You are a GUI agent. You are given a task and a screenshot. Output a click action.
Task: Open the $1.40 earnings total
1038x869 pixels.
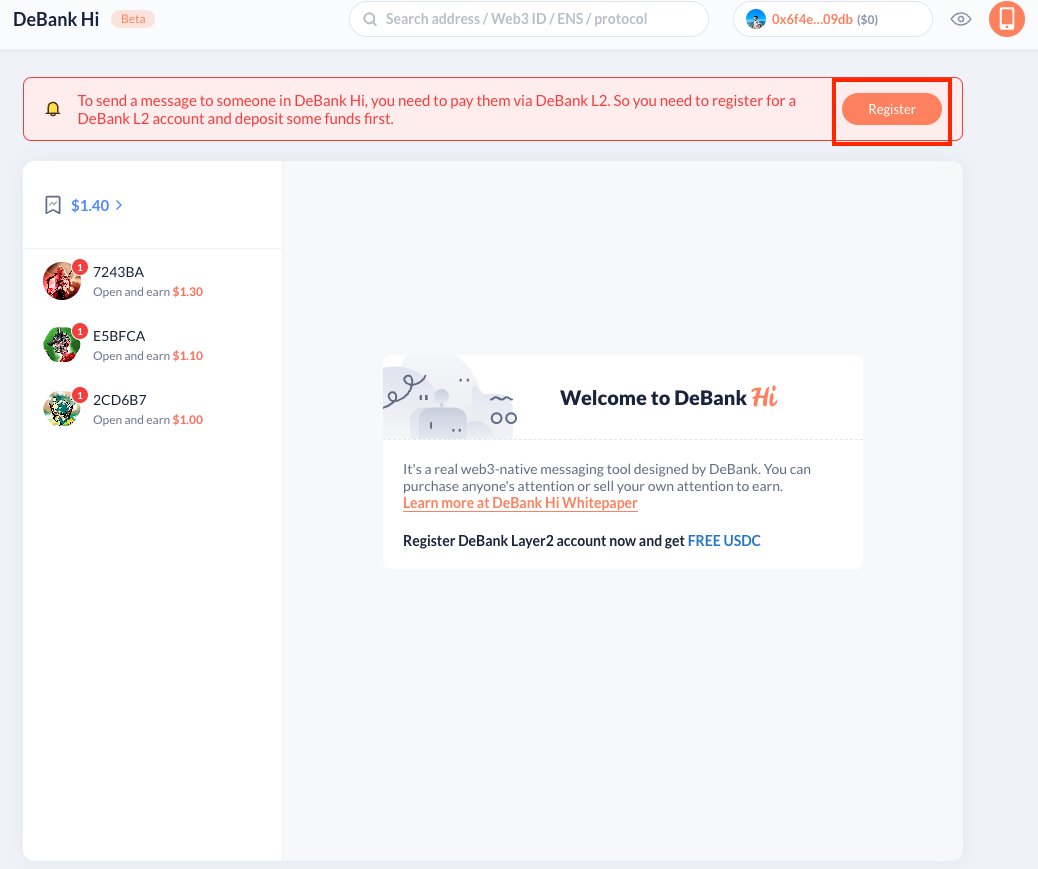tap(90, 206)
